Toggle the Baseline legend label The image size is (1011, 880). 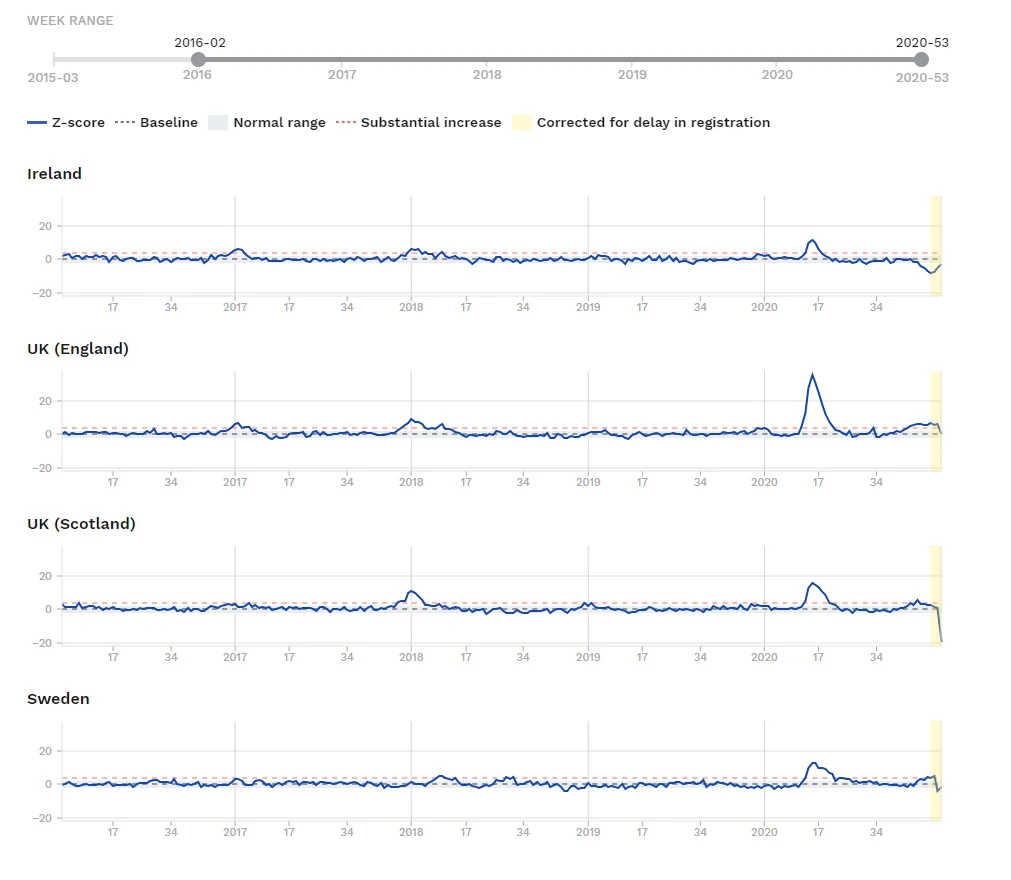[x=168, y=123]
